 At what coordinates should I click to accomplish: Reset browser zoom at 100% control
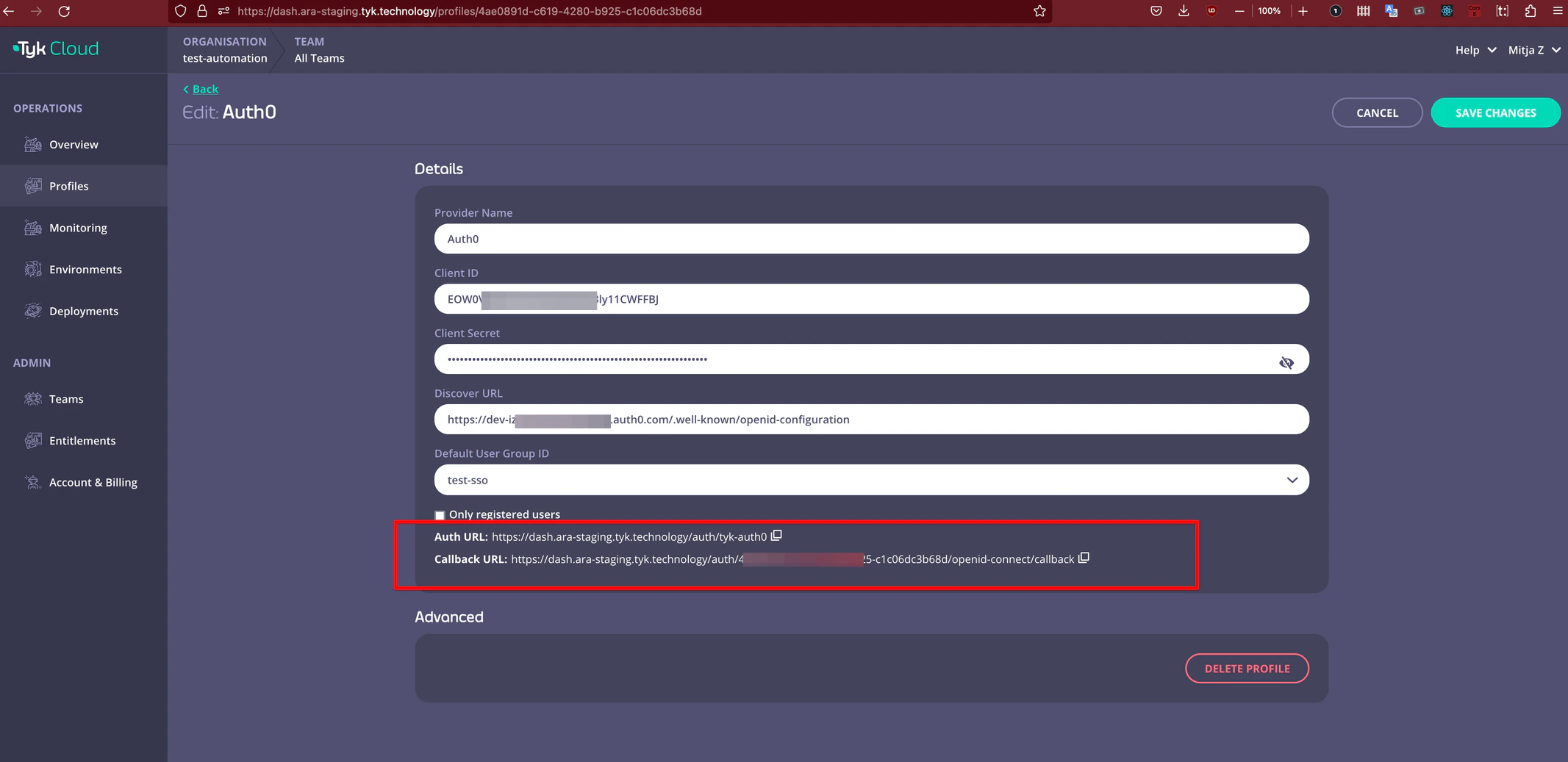point(1270,11)
